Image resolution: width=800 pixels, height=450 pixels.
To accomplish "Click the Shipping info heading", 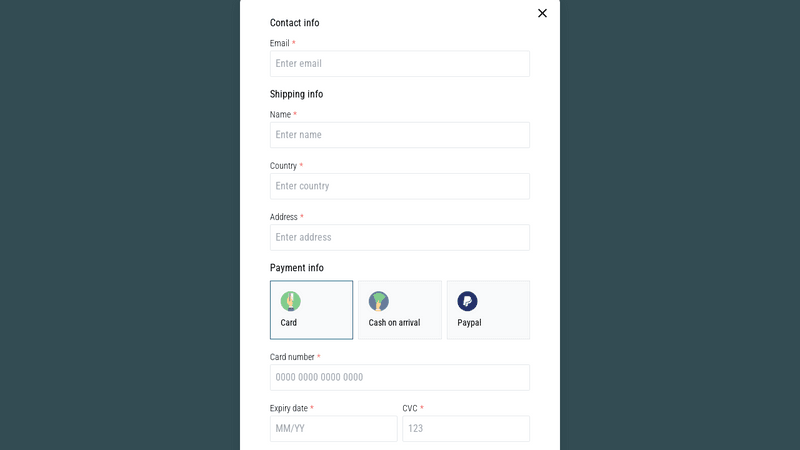I will point(296,94).
